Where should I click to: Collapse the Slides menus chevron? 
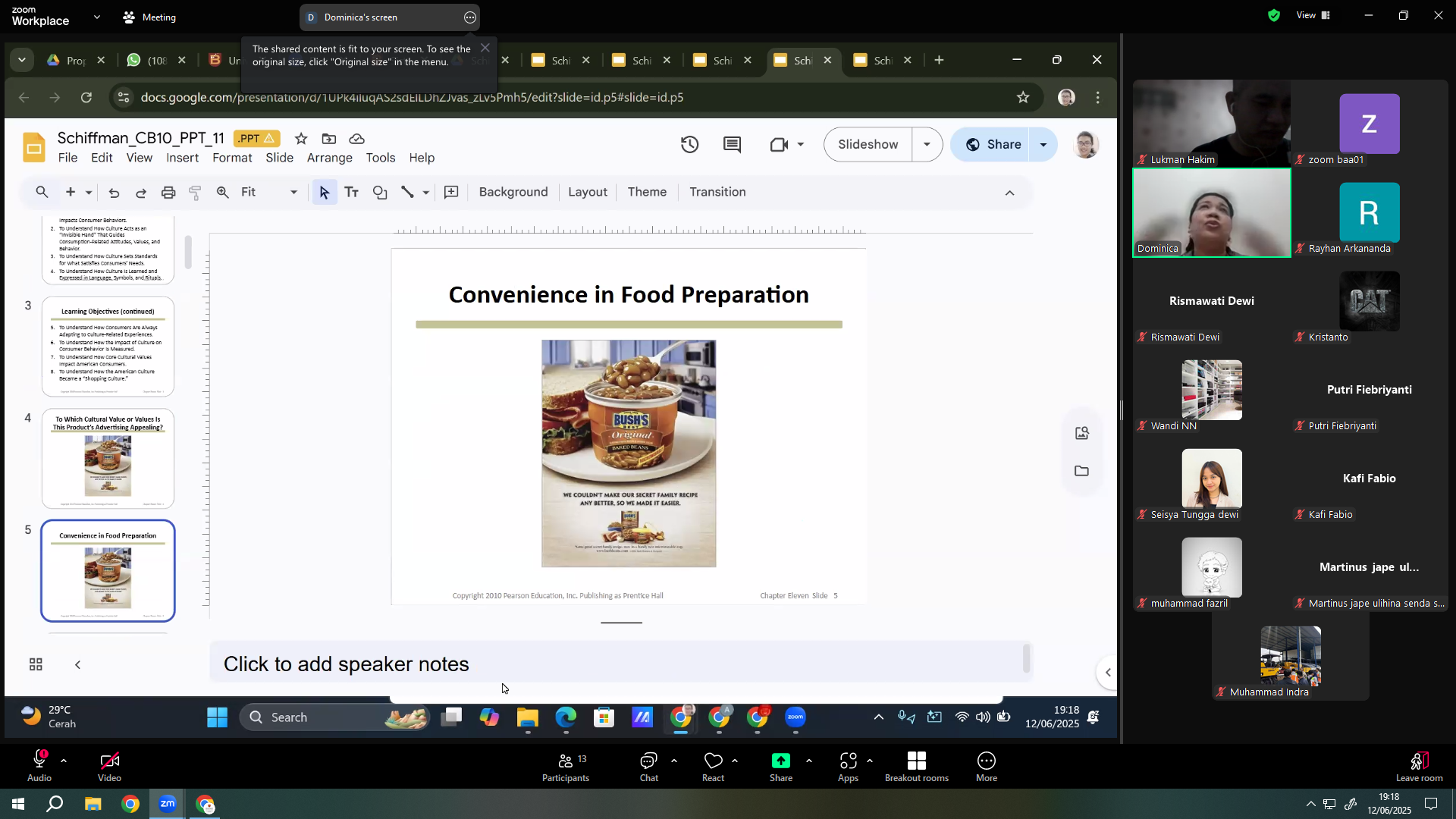[1010, 193]
